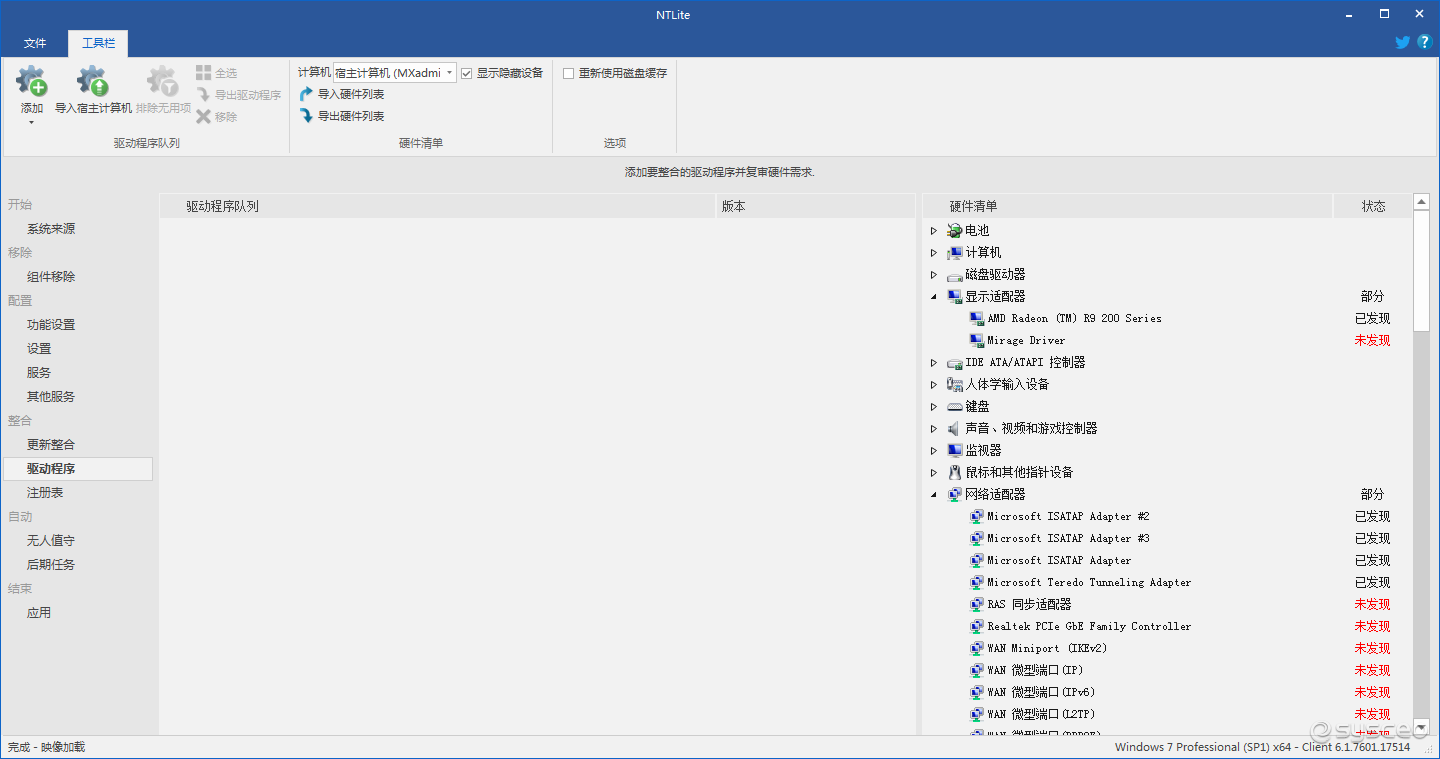Click the 版本 column header

pos(816,206)
